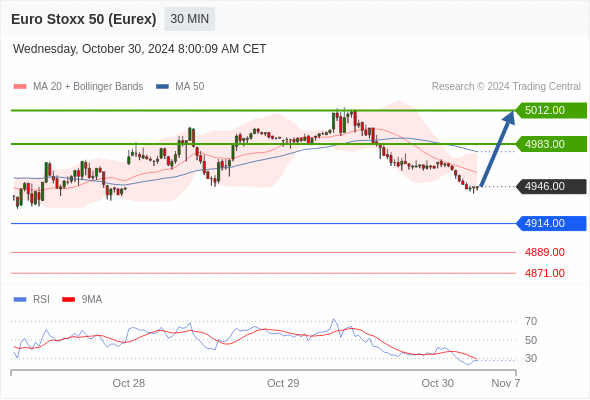This screenshot has height=400, width=590.
Task: Click the RSI legend label
Action: pos(41,300)
